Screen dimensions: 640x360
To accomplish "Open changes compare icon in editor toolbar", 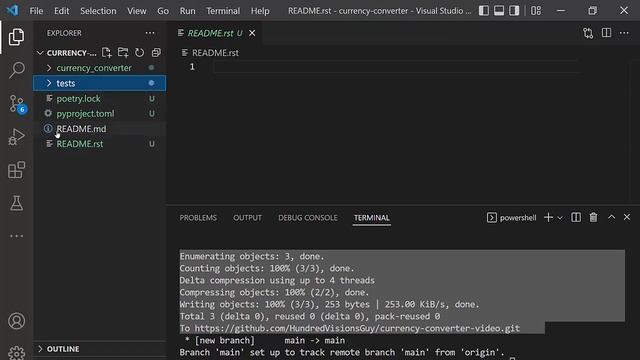I will [x=588, y=33].
